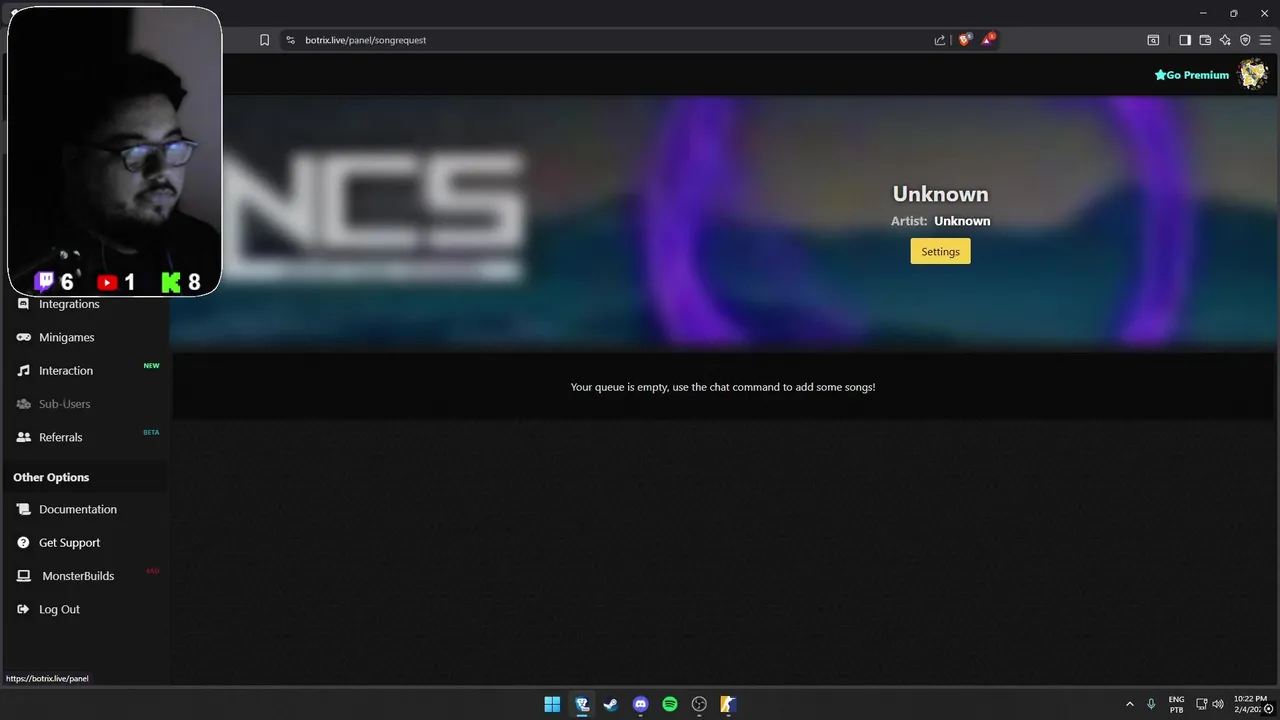Open the yellow Settings button
1280x720 pixels.
[940, 251]
